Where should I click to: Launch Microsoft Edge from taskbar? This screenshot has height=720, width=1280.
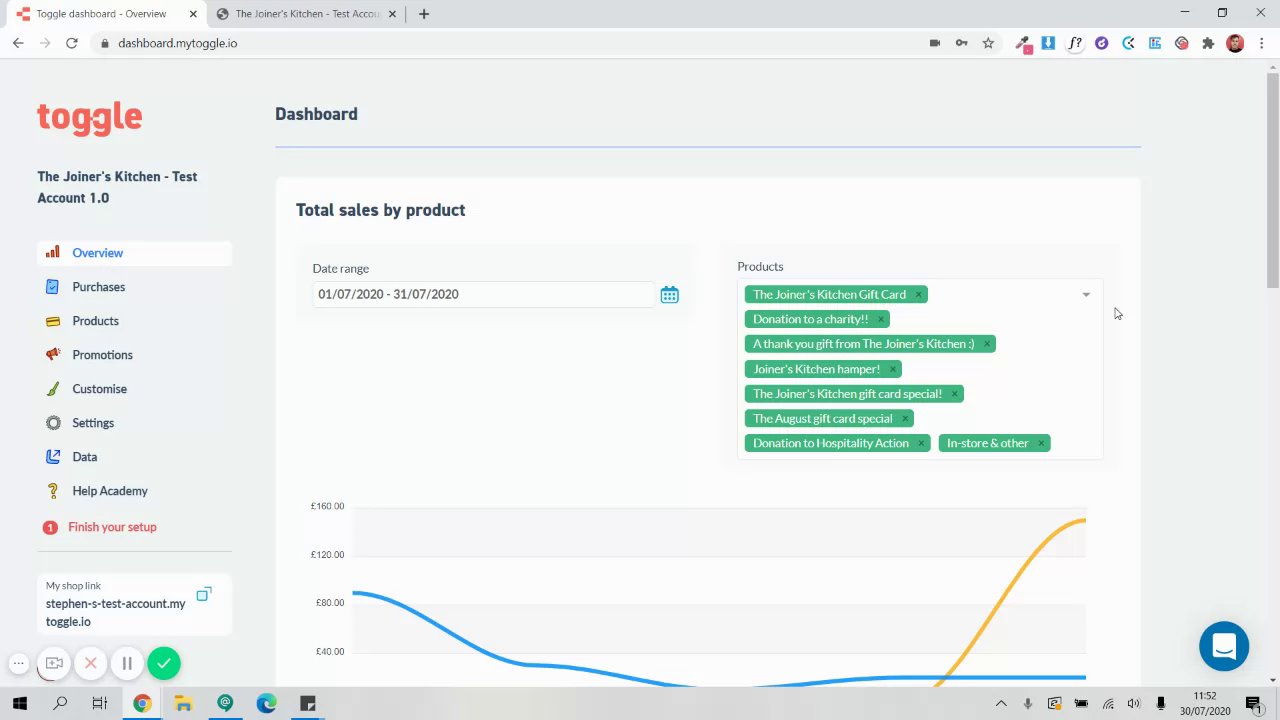tap(266, 704)
